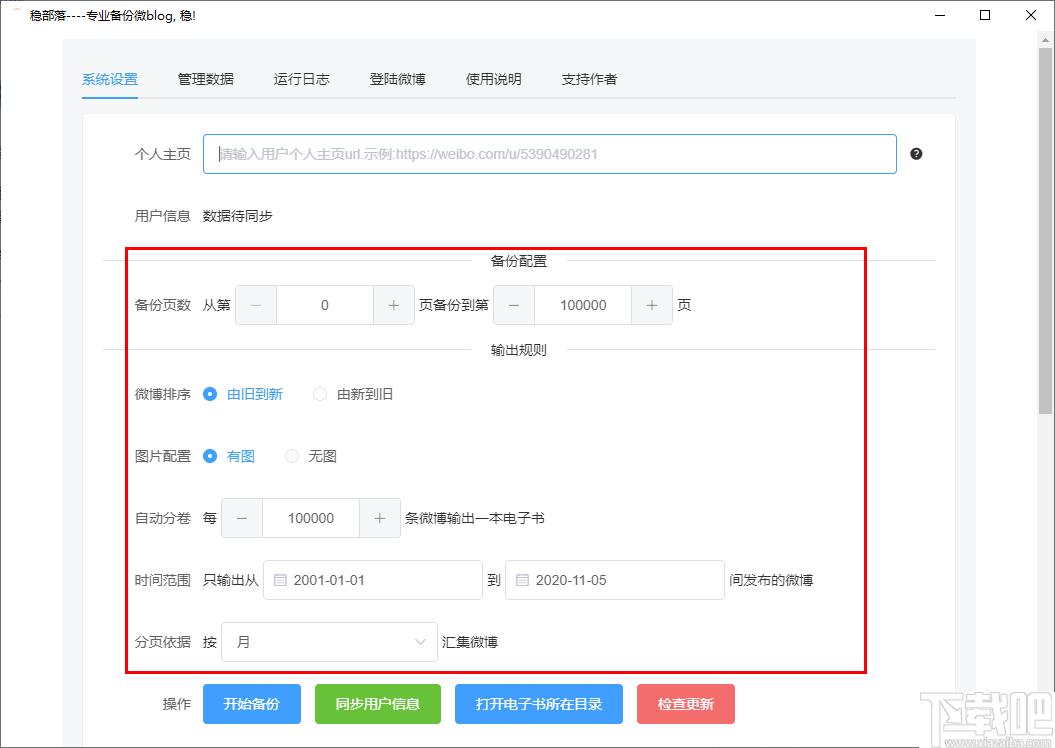1055x748 pixels.
Task: Click the 开始备份 button
Action: point(252,704)
